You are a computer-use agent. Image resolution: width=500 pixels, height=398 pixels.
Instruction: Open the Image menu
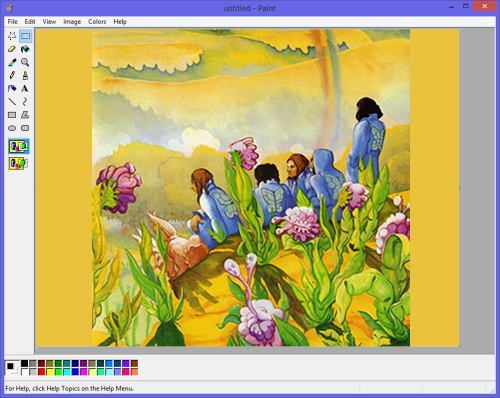(72, 22)
